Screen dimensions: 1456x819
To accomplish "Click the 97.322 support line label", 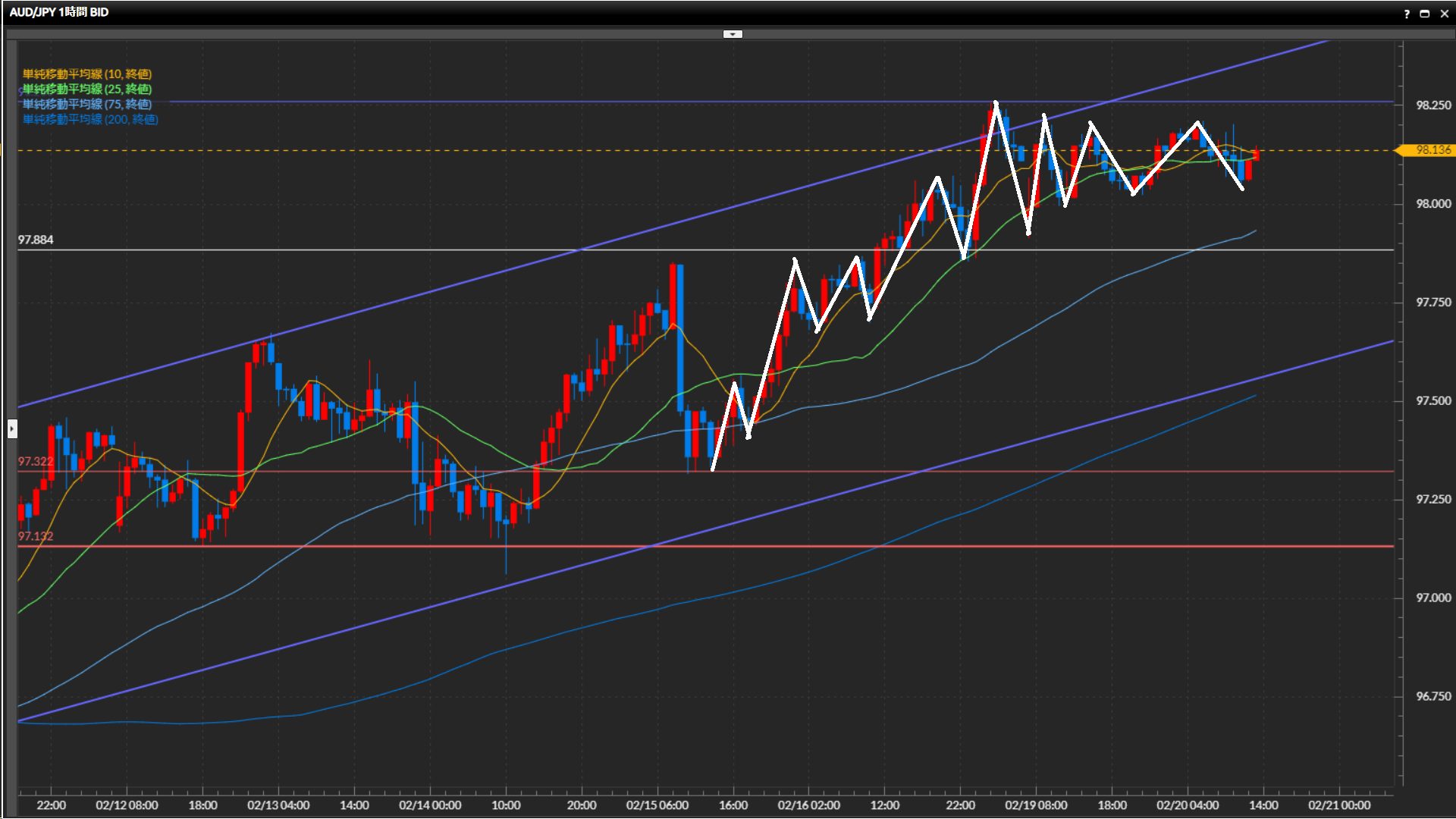I will [36, 461].
